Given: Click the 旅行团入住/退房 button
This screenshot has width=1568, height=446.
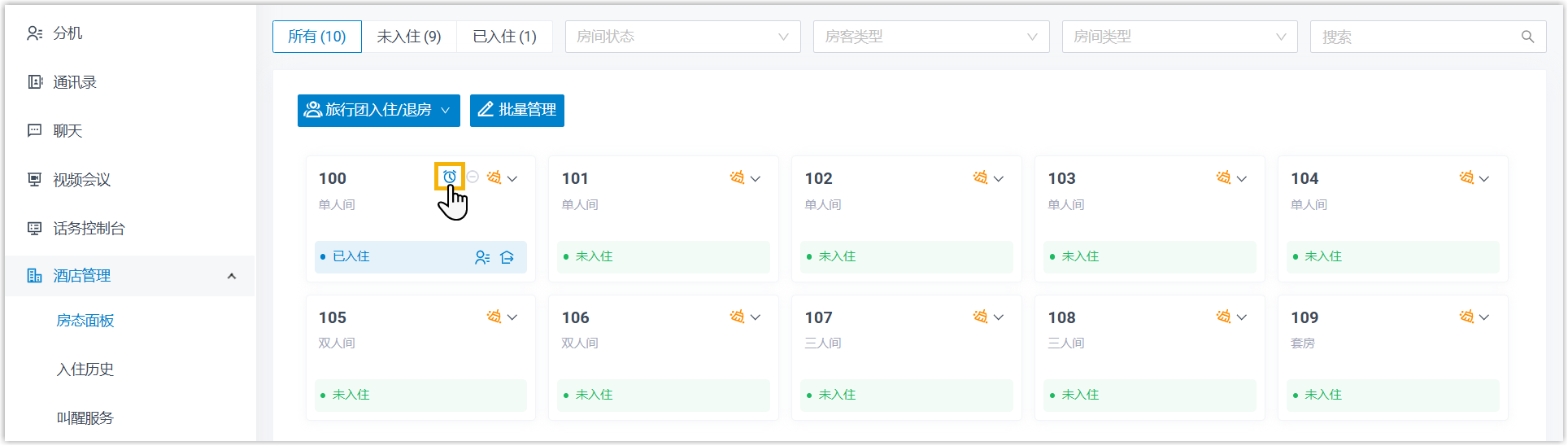Looking at the screenshot, I should 378,110.
